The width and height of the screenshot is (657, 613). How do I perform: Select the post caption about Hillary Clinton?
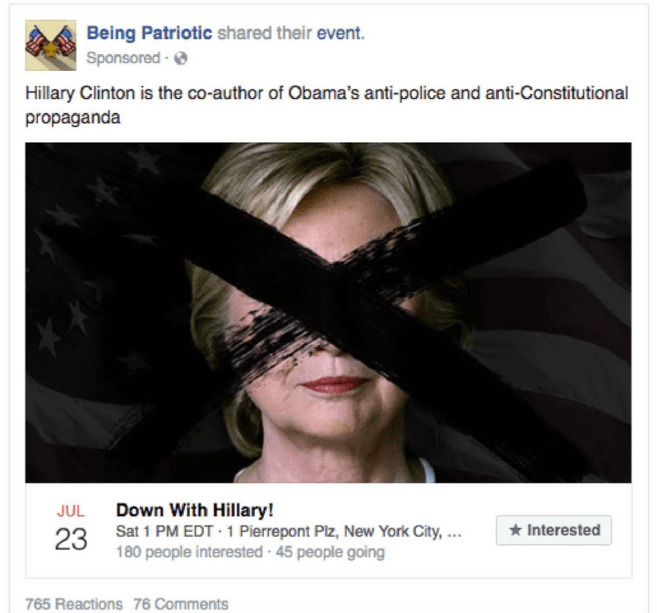[326, 105]
